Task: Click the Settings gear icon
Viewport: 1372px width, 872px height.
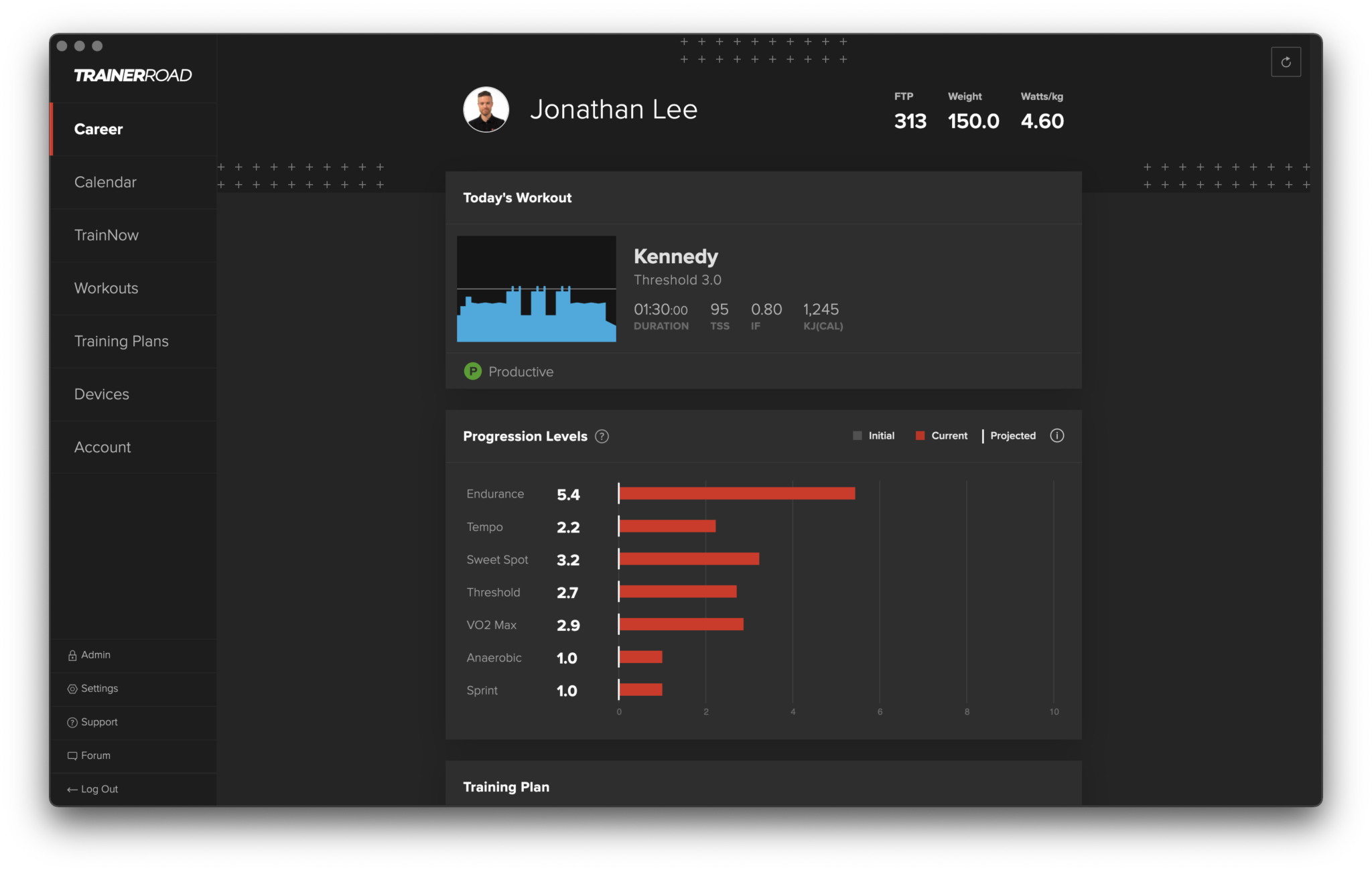Action: coord(72,689)
